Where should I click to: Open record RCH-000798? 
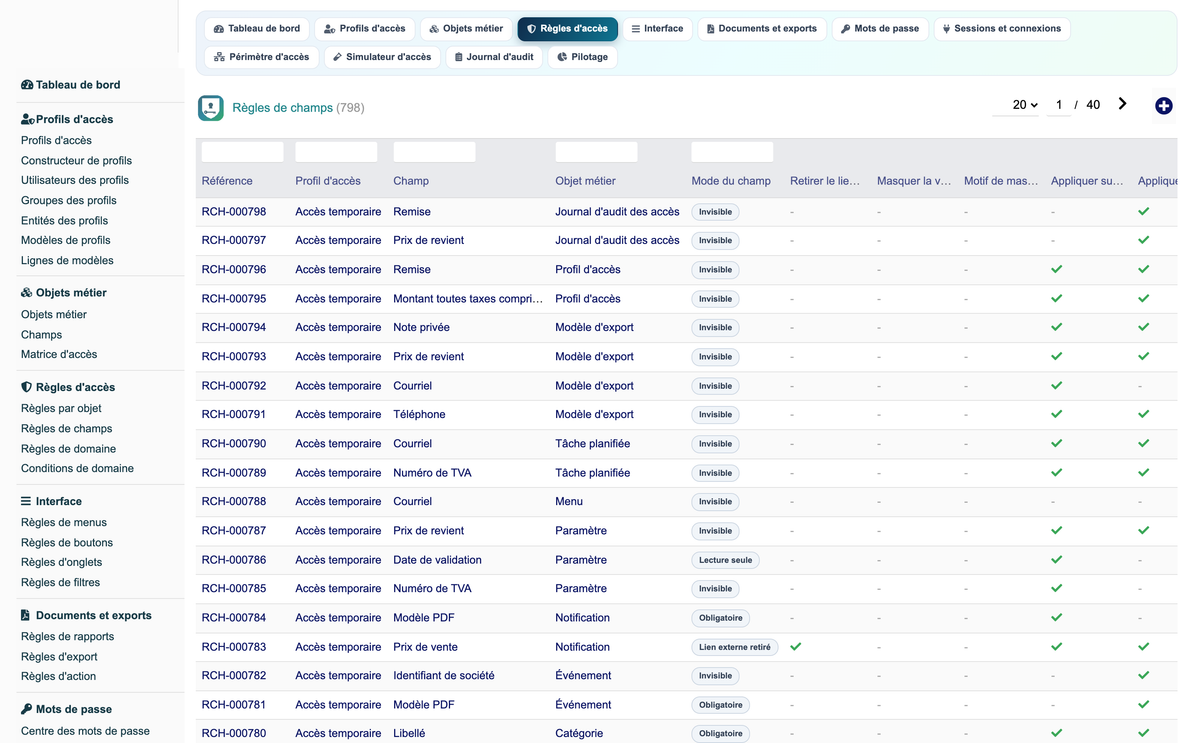234,212
